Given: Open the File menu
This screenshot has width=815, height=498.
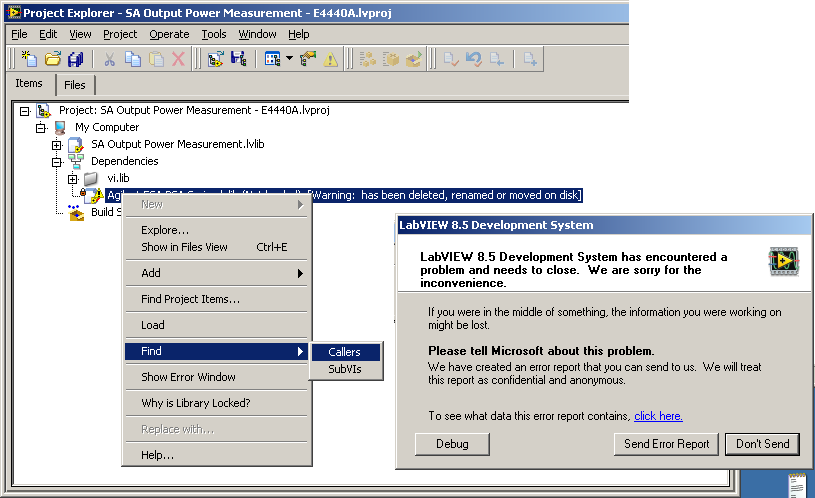Looking at the screenshot, I should [x=19, y=34].
